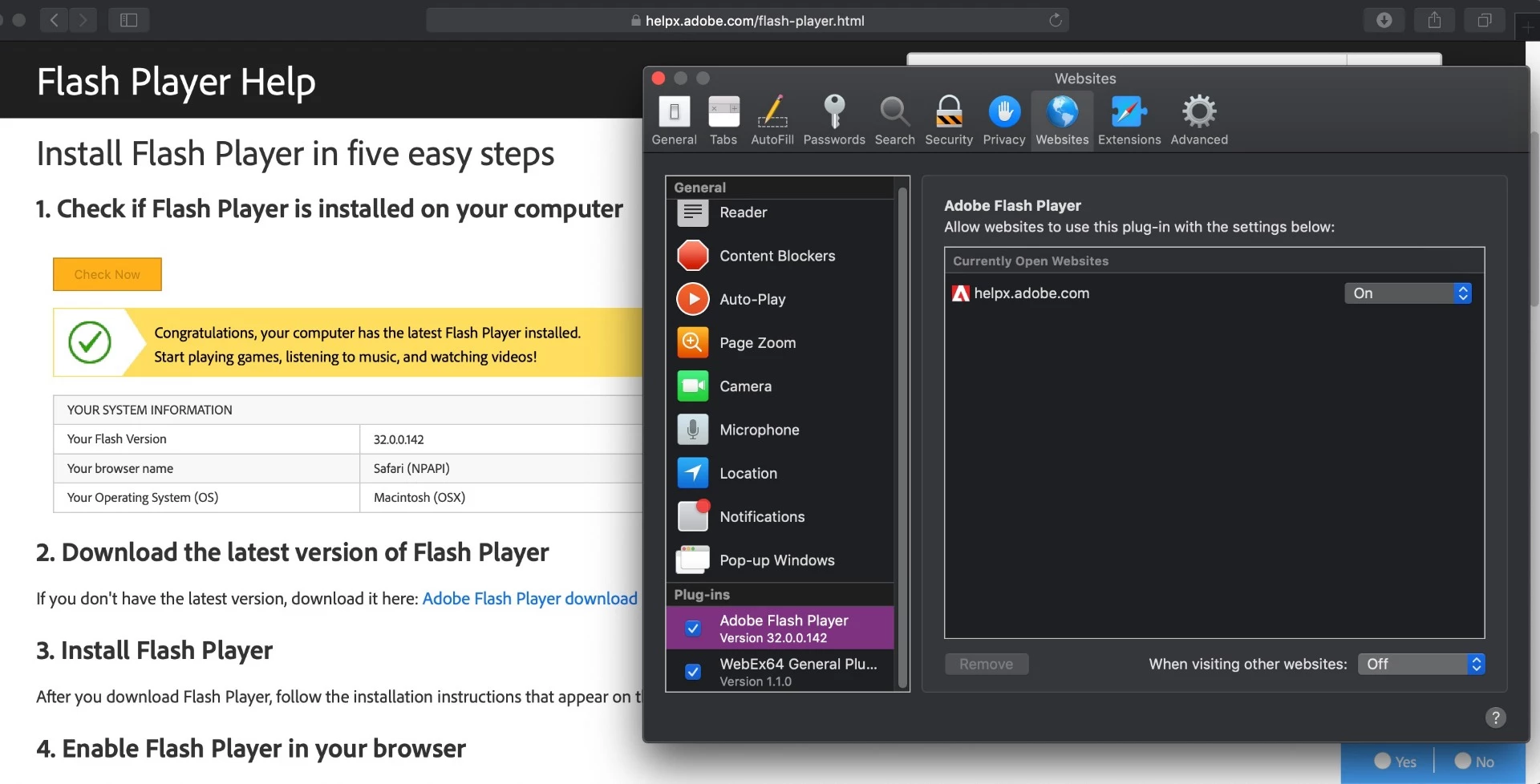Image resolution: width=1540 pixels, height=784 pixels.
Task: Open a new tab with plus button
Action: 1527,26
